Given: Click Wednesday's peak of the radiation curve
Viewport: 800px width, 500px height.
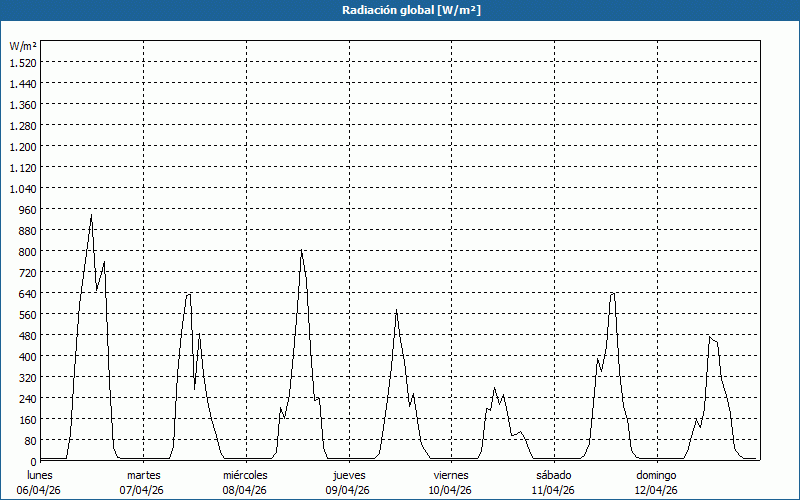Looking at the screenshot, I should [301, 250].
